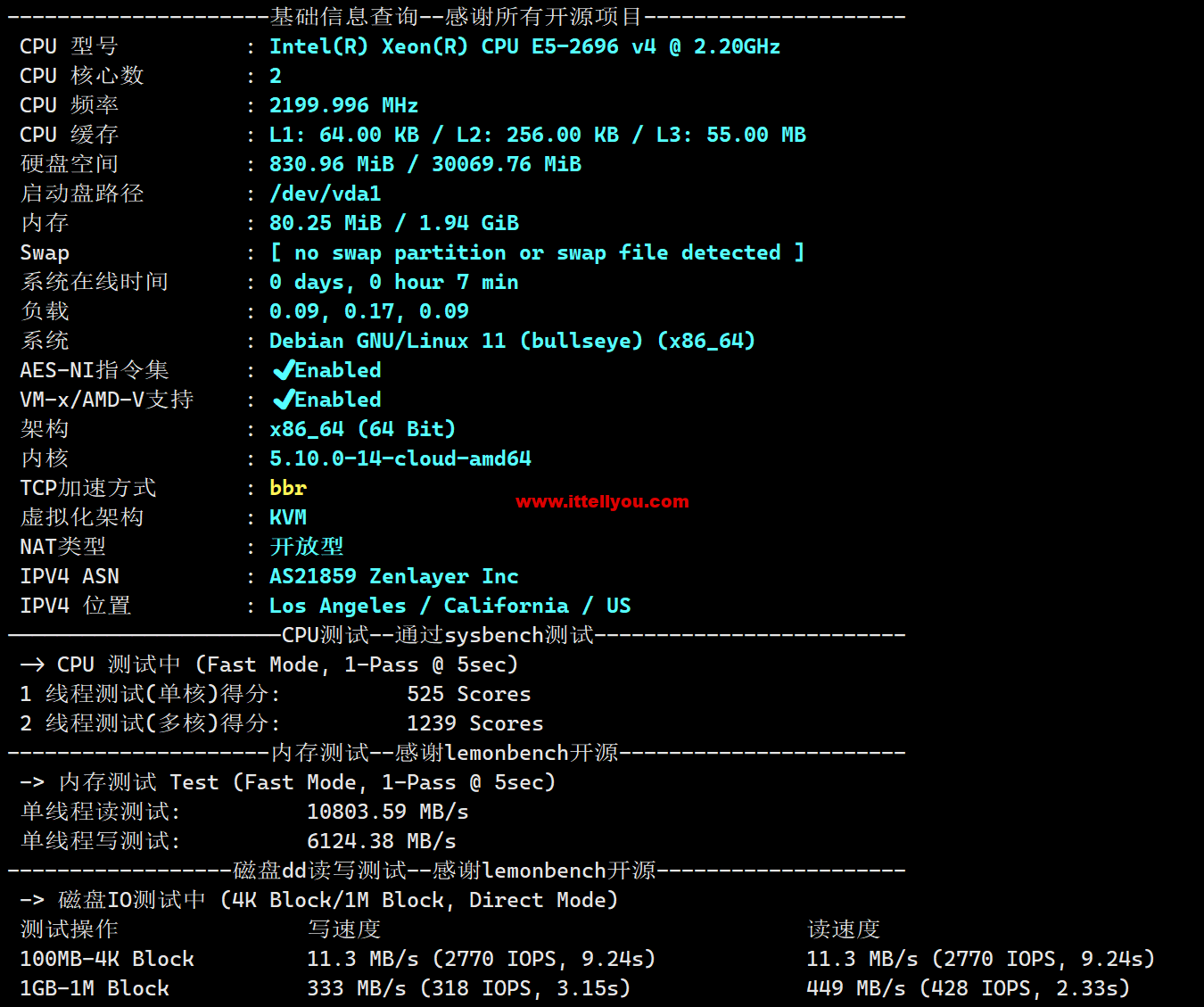Image resolution: width=1204 pixels, height=1007 pixels.
Task: Click the /dev/vda1 boot disk path
Action: [x=326, y=194]
